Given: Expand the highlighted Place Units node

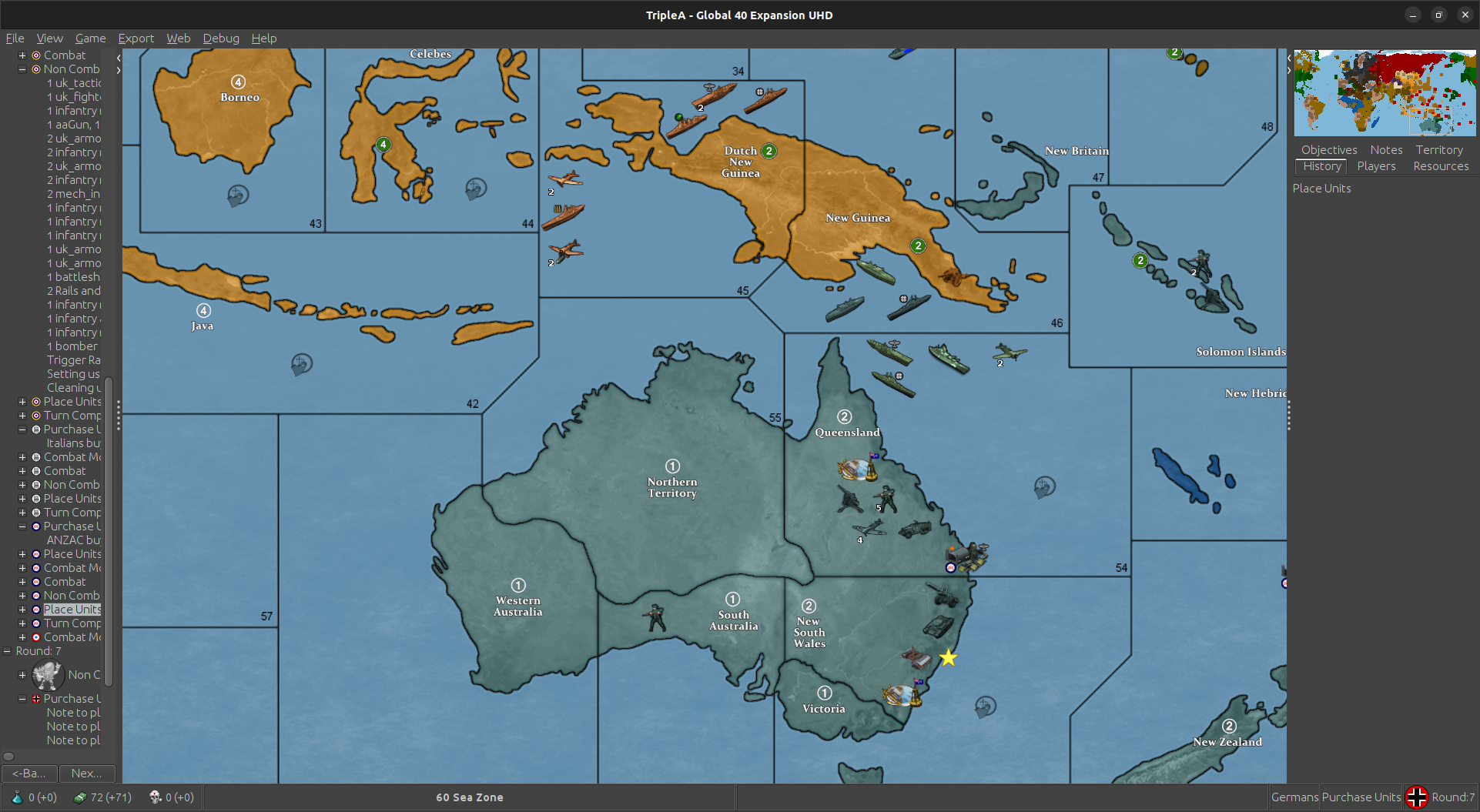Looking at the screenshot, I should click(22, 610).
